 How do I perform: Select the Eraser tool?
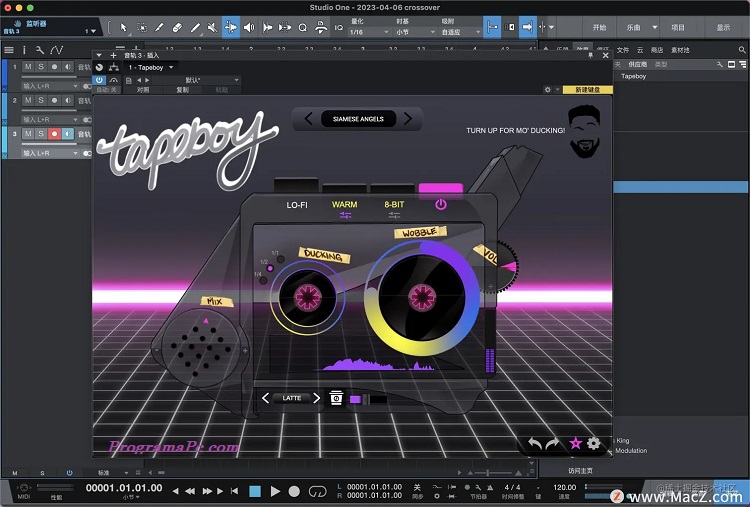(x=177, y=28)
